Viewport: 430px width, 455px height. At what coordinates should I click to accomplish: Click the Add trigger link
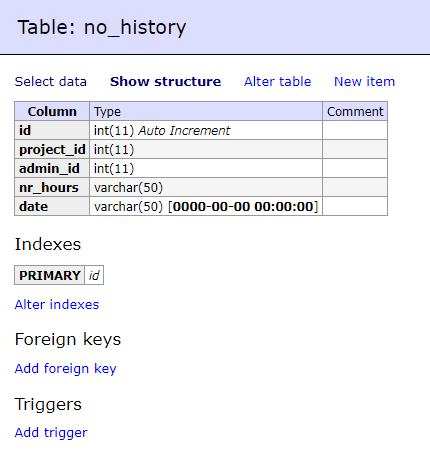pyautogui.click(x=51, y=433)
